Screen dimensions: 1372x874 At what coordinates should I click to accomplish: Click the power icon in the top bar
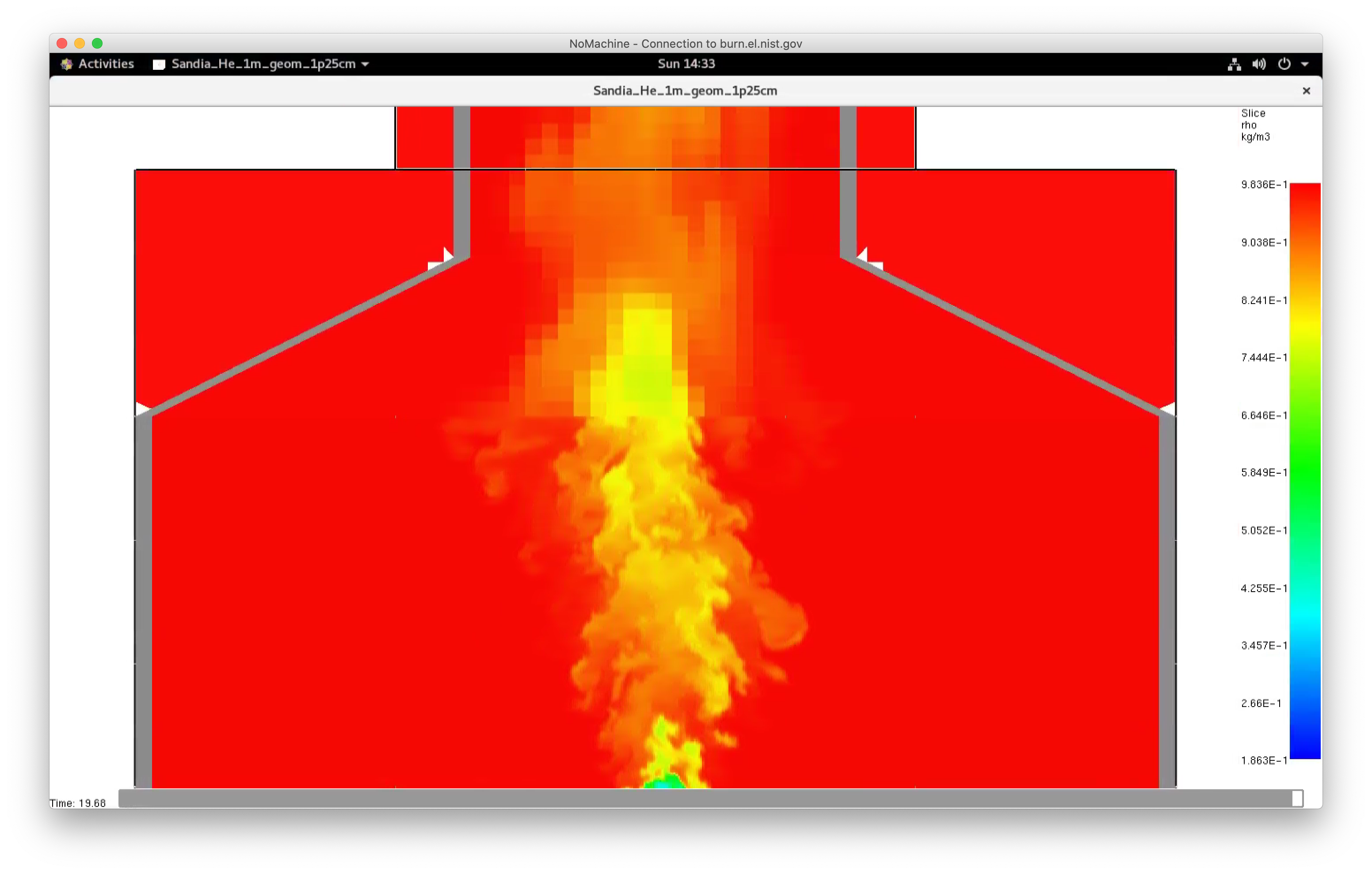tap(1286, 65)
